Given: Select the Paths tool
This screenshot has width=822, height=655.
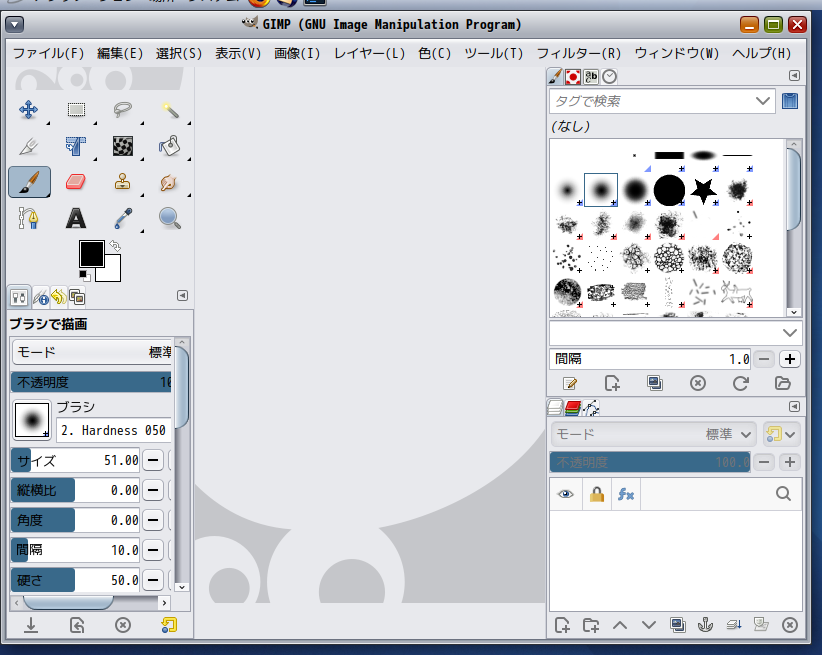Looking at the screenshot, I should coord(29,218).
